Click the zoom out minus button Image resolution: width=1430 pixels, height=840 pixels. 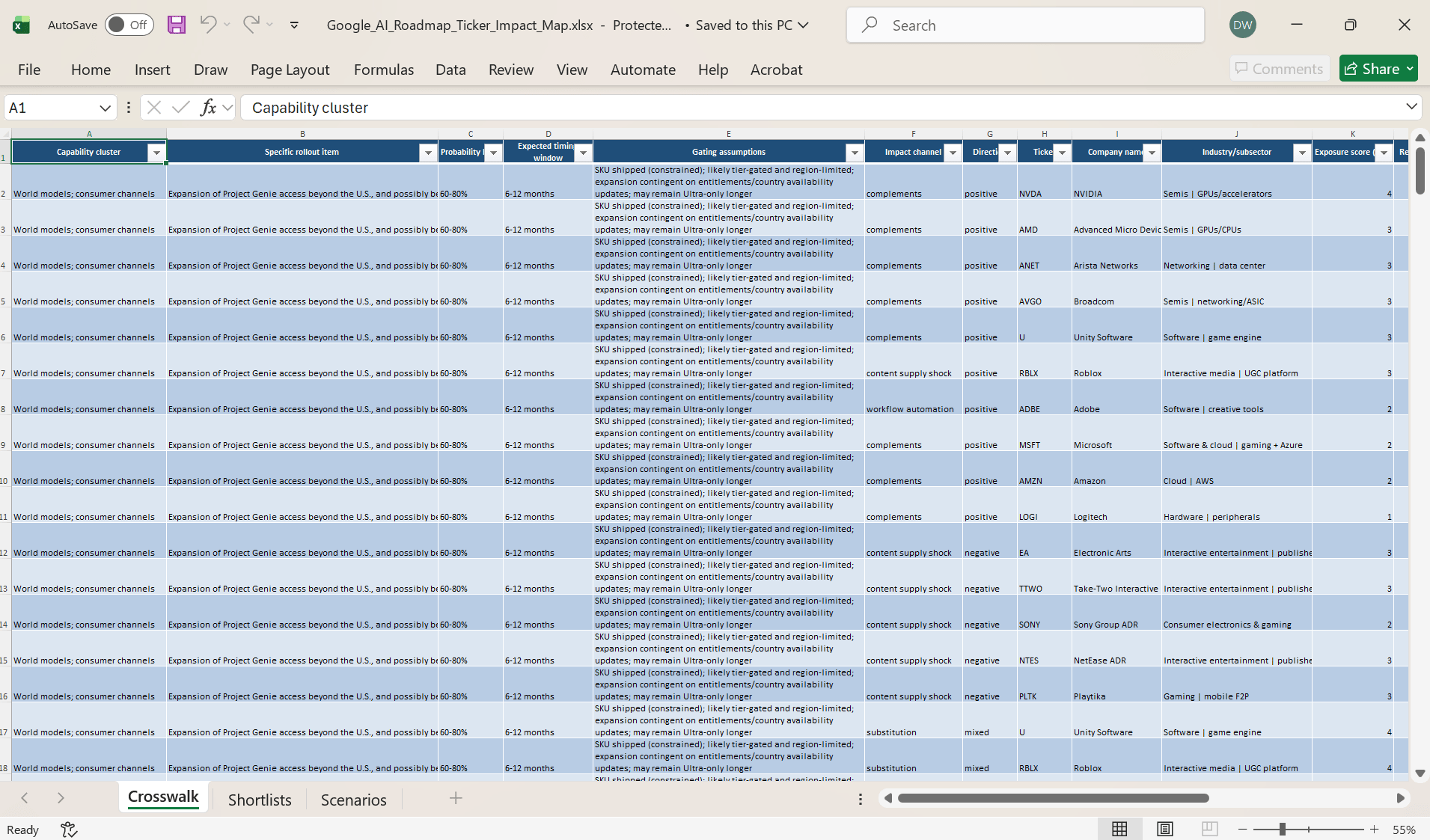[x=1242, y=829]
